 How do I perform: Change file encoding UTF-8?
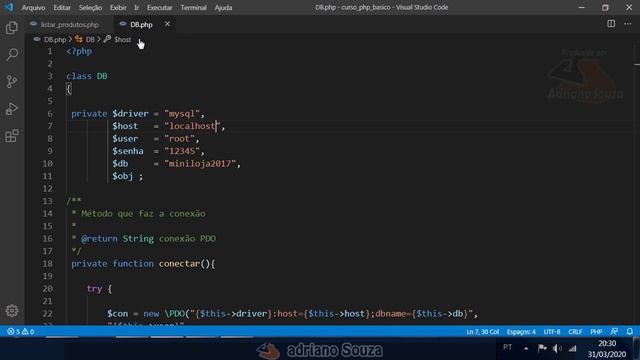point(552,331)
